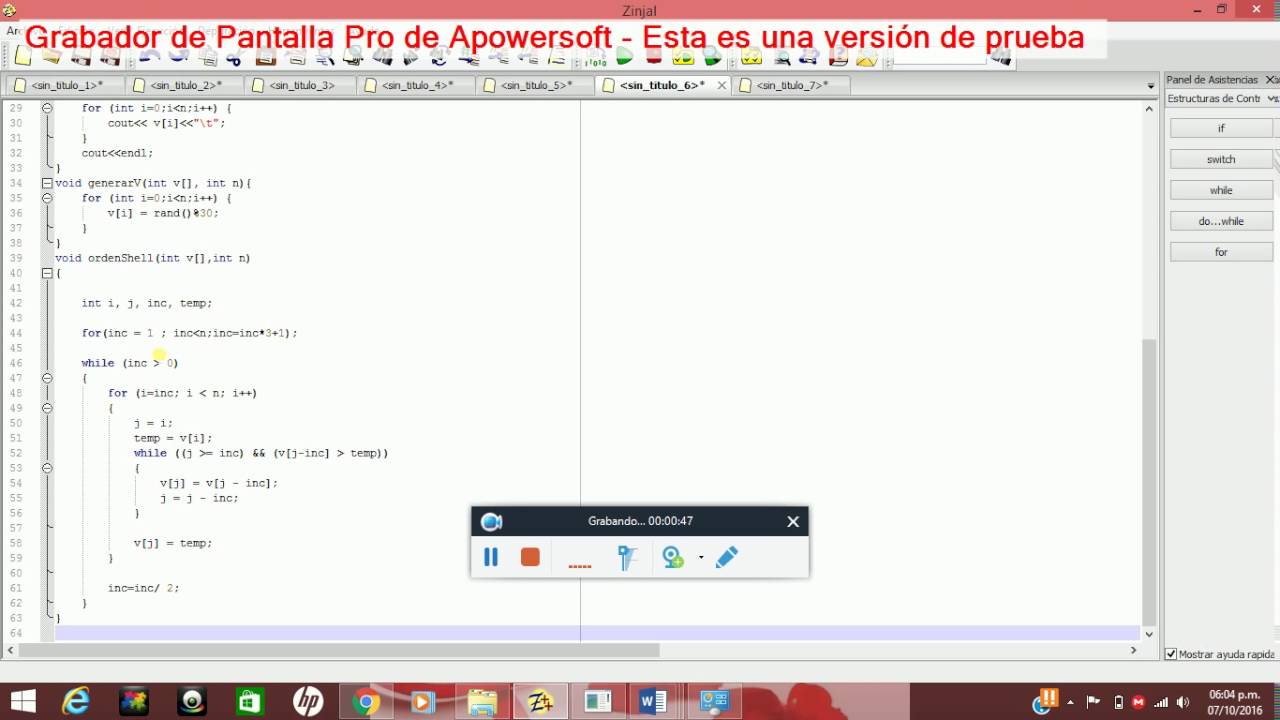Insert a for structure from the panel
The height and width of the screenshot is (720, 1280).
tap(1221, 252)
